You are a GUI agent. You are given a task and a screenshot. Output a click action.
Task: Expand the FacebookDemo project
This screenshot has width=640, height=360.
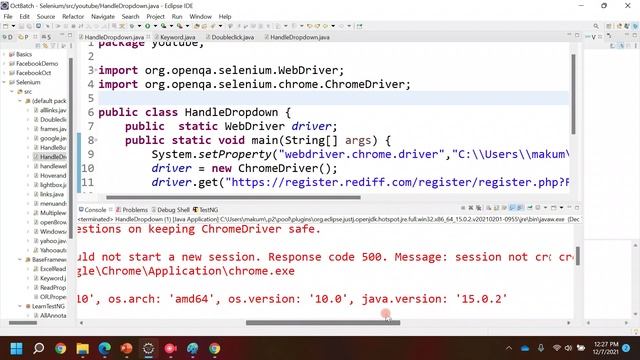[4, 64]
